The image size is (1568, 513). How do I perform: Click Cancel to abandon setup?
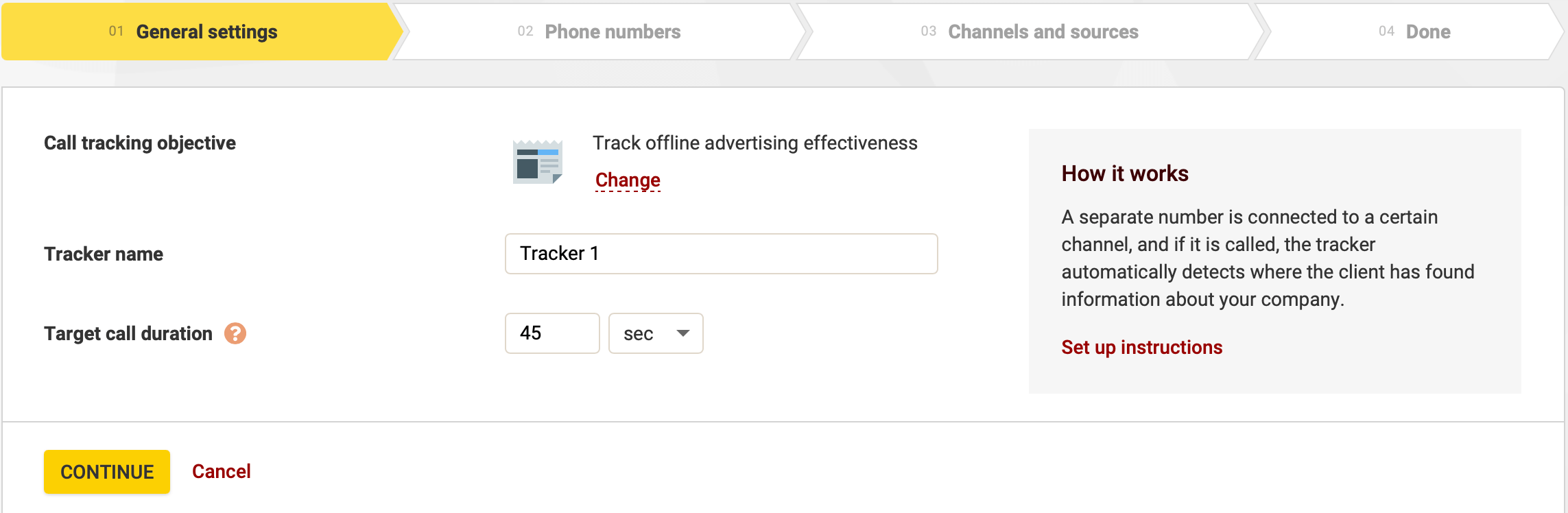[221, 471]
